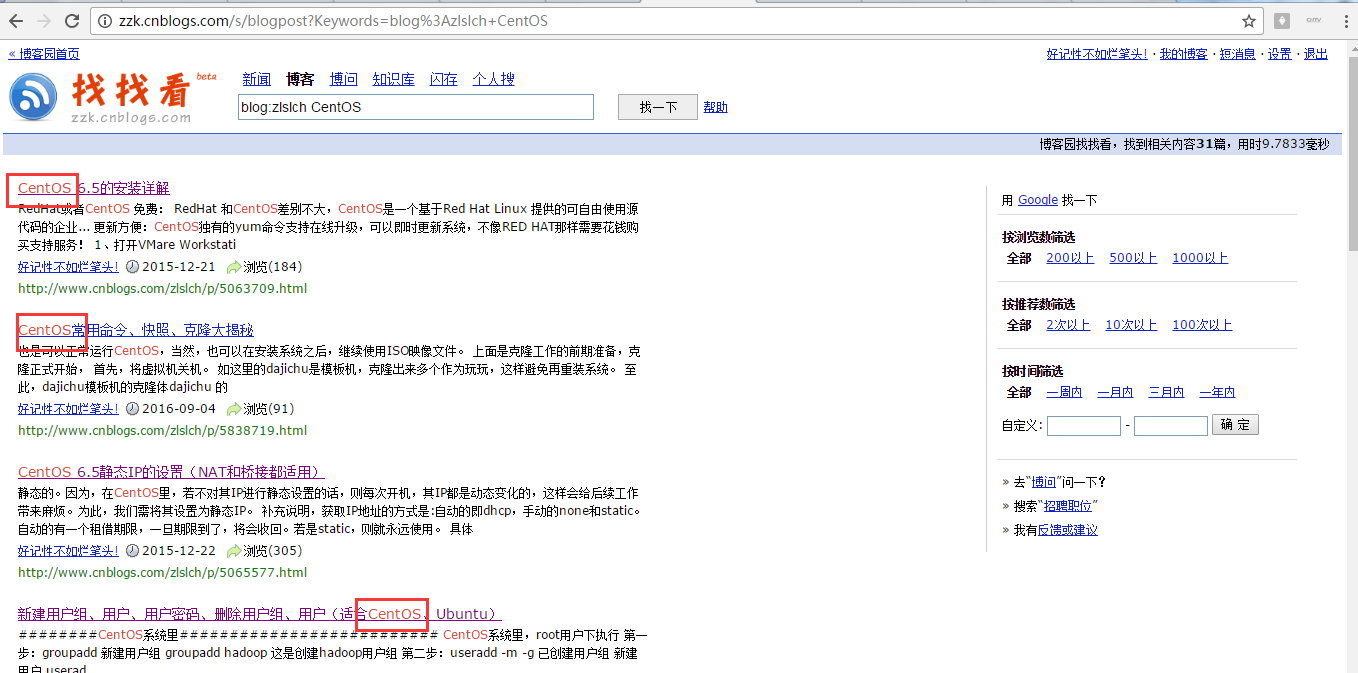
Task: Select the 博客 search tab
Action: (300, 79)
